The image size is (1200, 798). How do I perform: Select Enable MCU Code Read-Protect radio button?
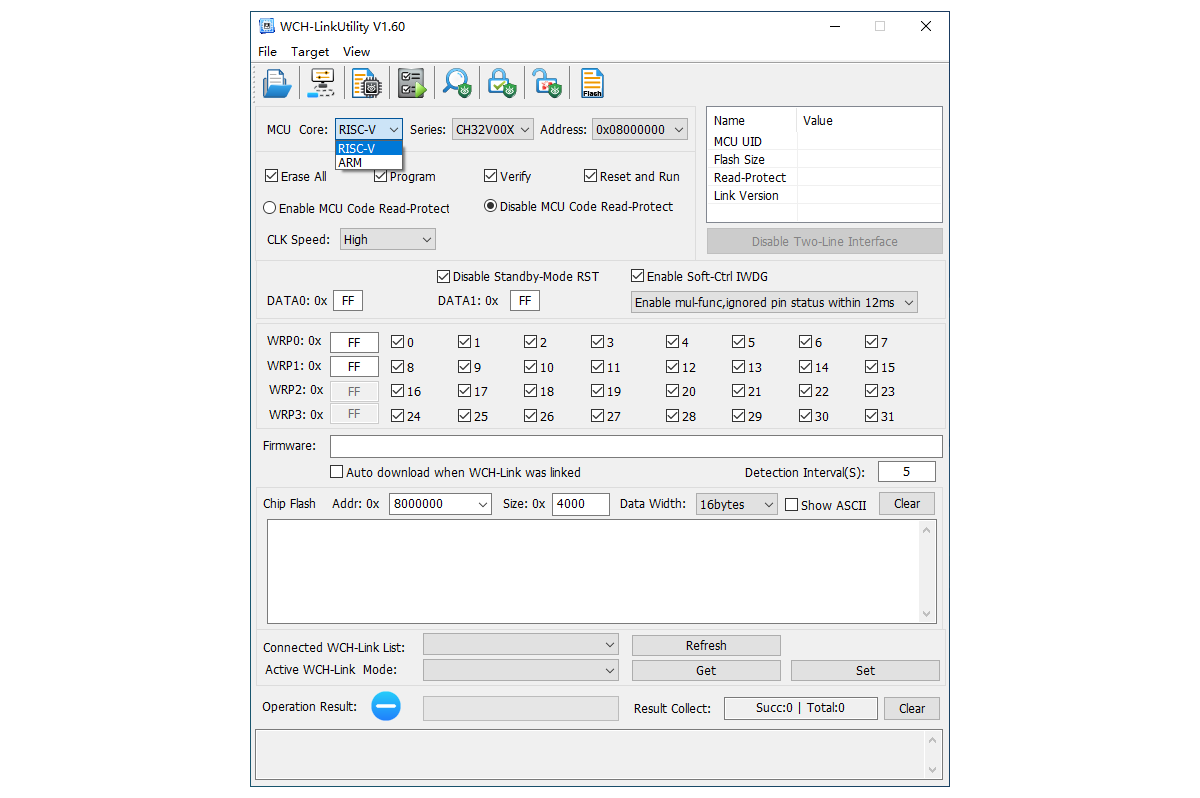pos(270,208)
